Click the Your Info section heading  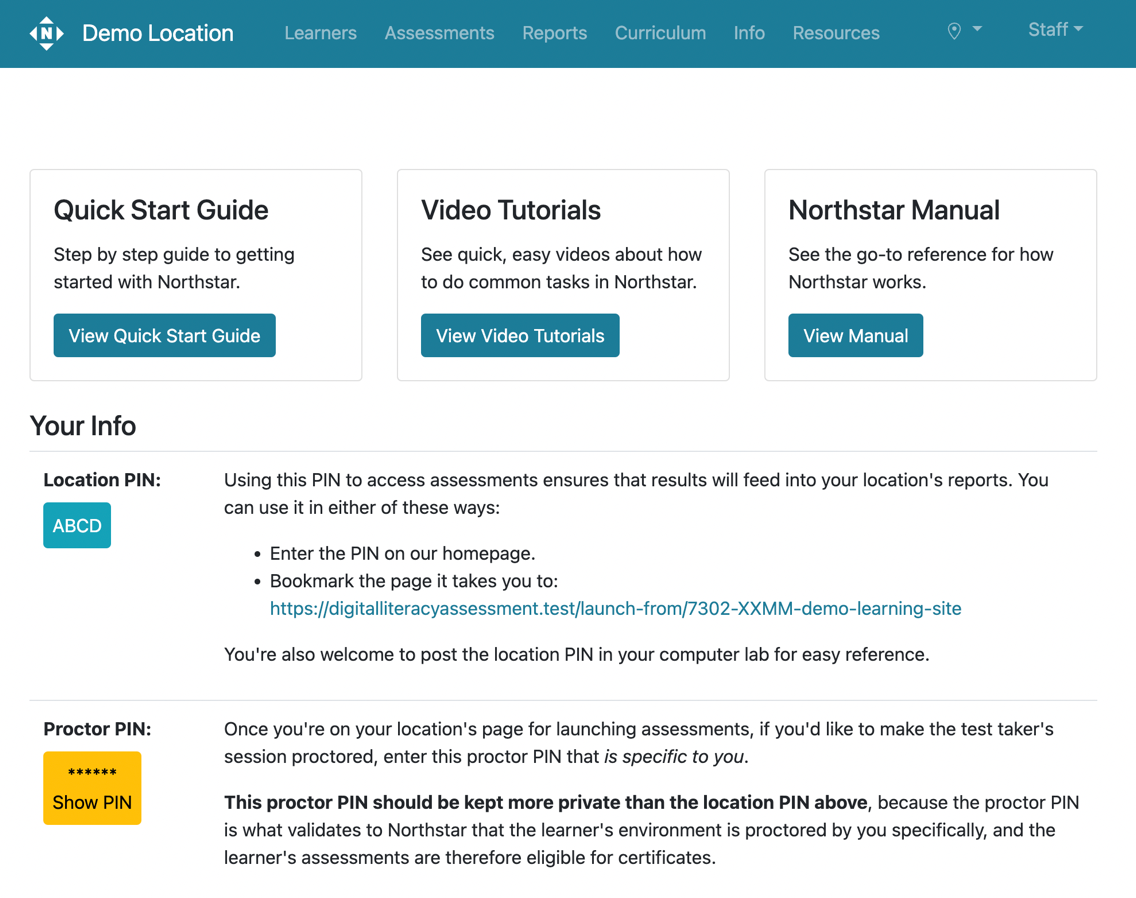point(83,426)
